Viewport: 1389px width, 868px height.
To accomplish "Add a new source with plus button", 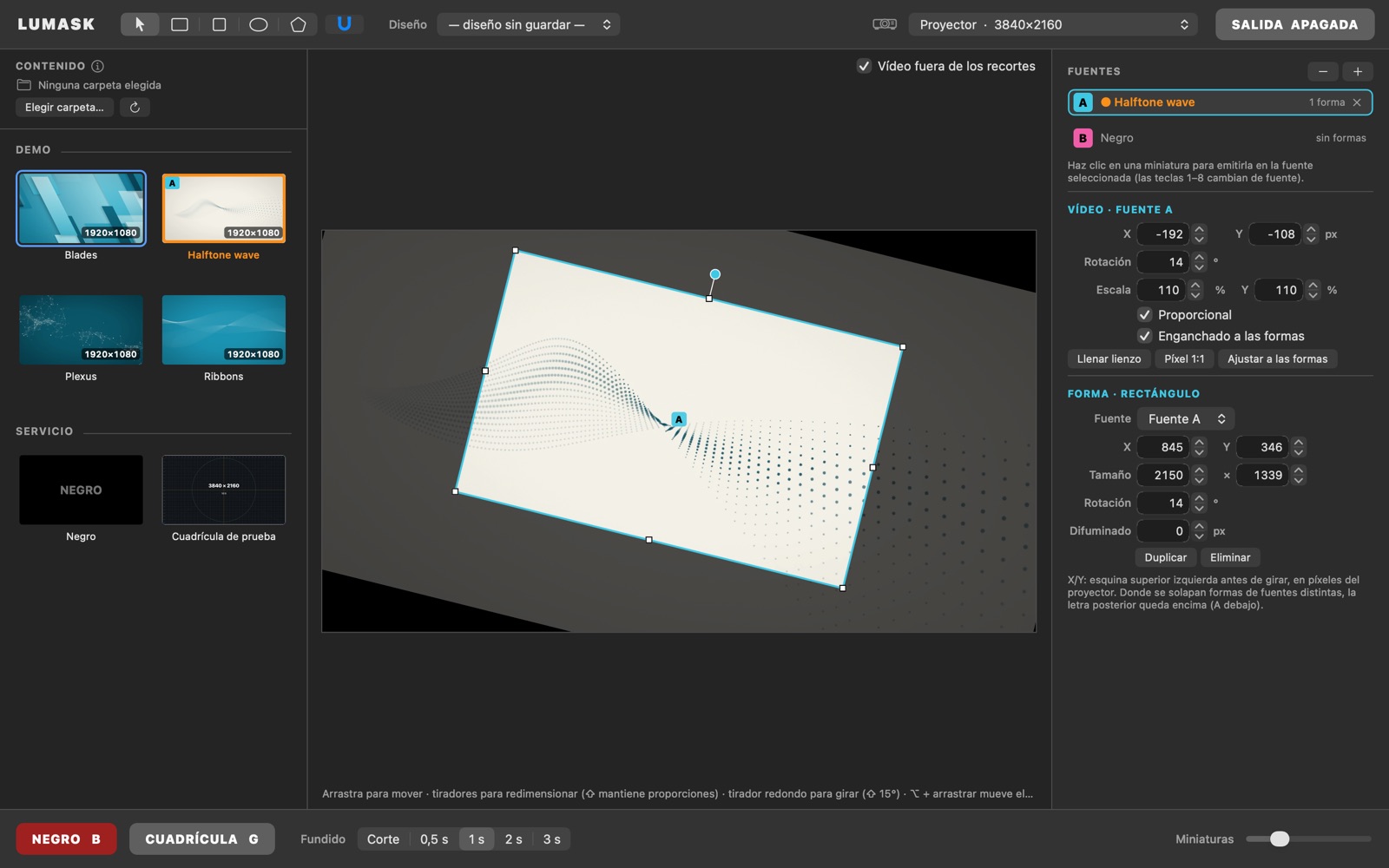I will pyautogui.click(x=1358, y=71).
